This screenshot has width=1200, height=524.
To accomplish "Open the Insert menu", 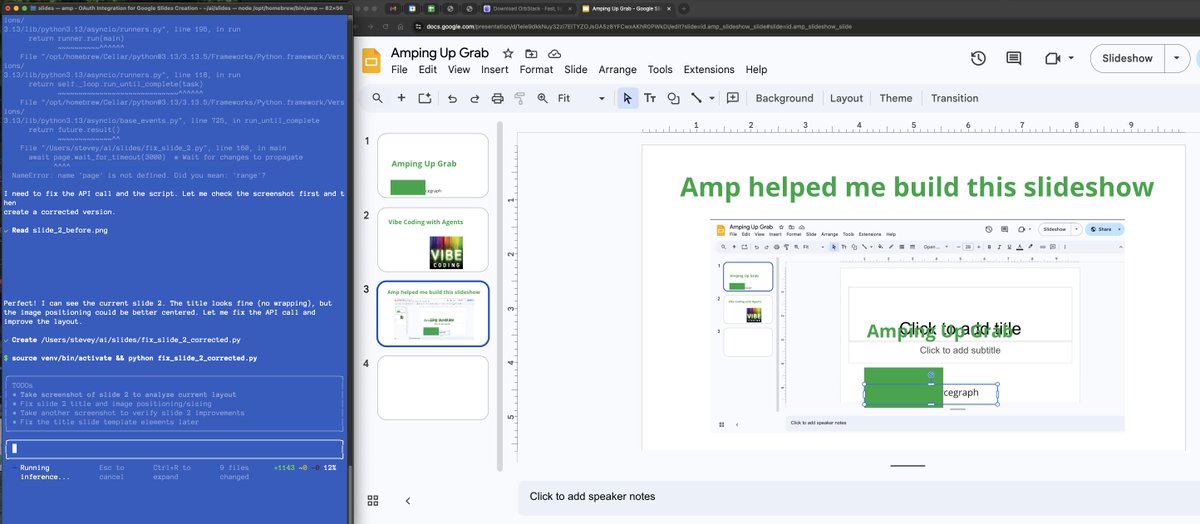I will click(x=495, y=70).
